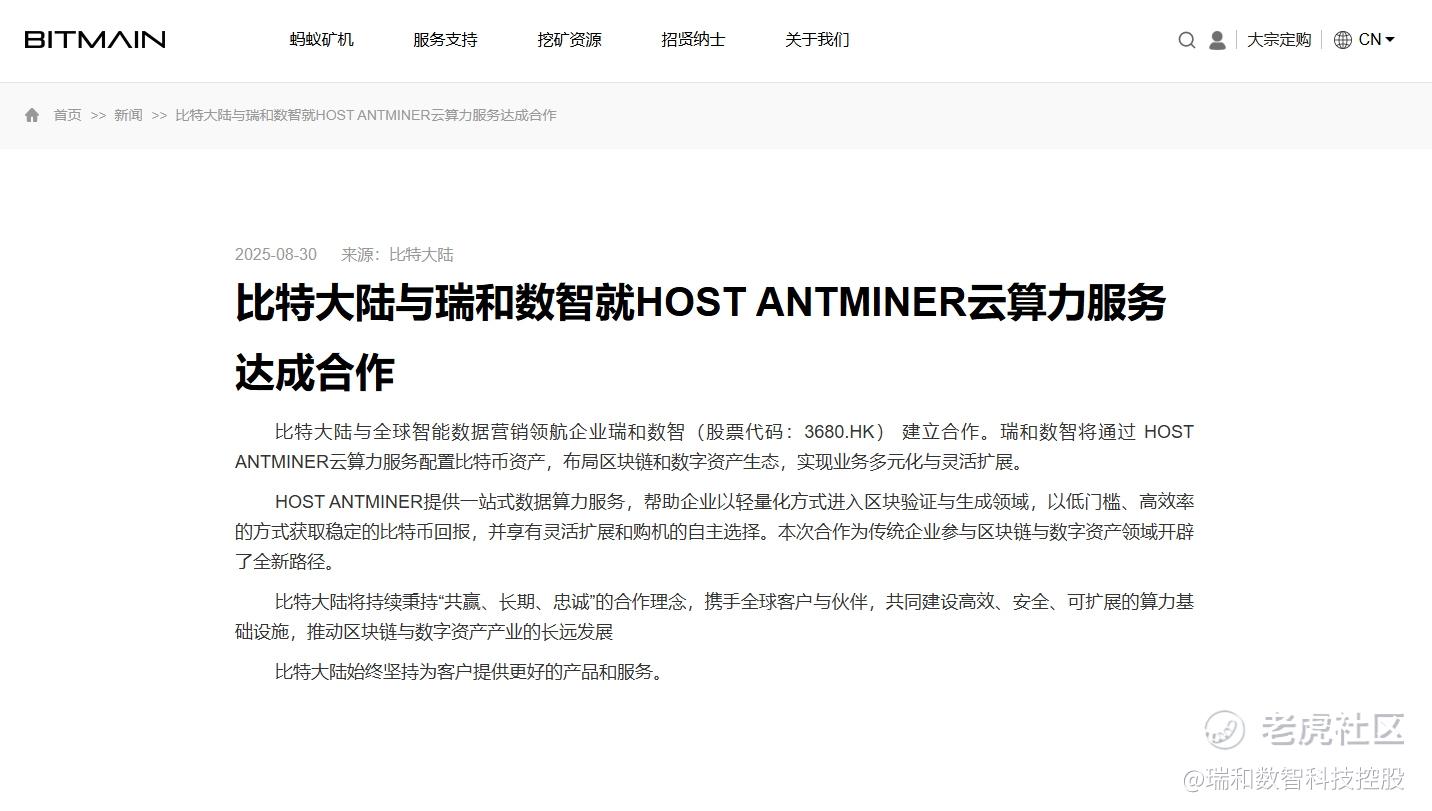The height and width of the screenshot is (811, 1432).
Task: Click the source label 来源：比特大陆
Action: point(397,254)
